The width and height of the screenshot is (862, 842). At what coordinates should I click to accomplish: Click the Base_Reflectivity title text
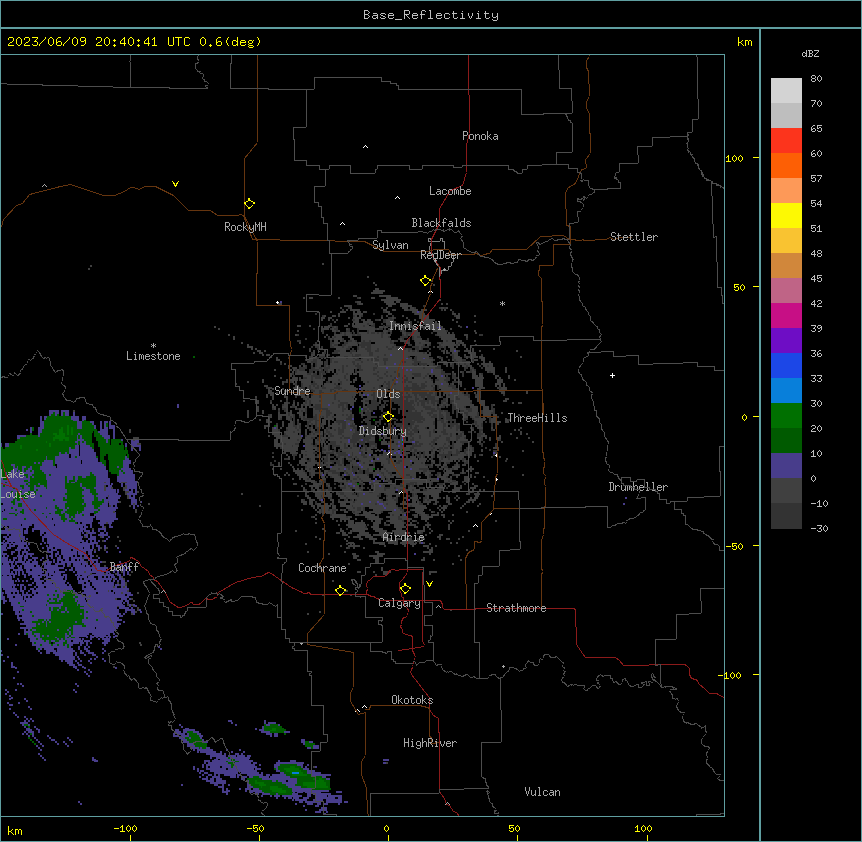click(x=431, y=15)
